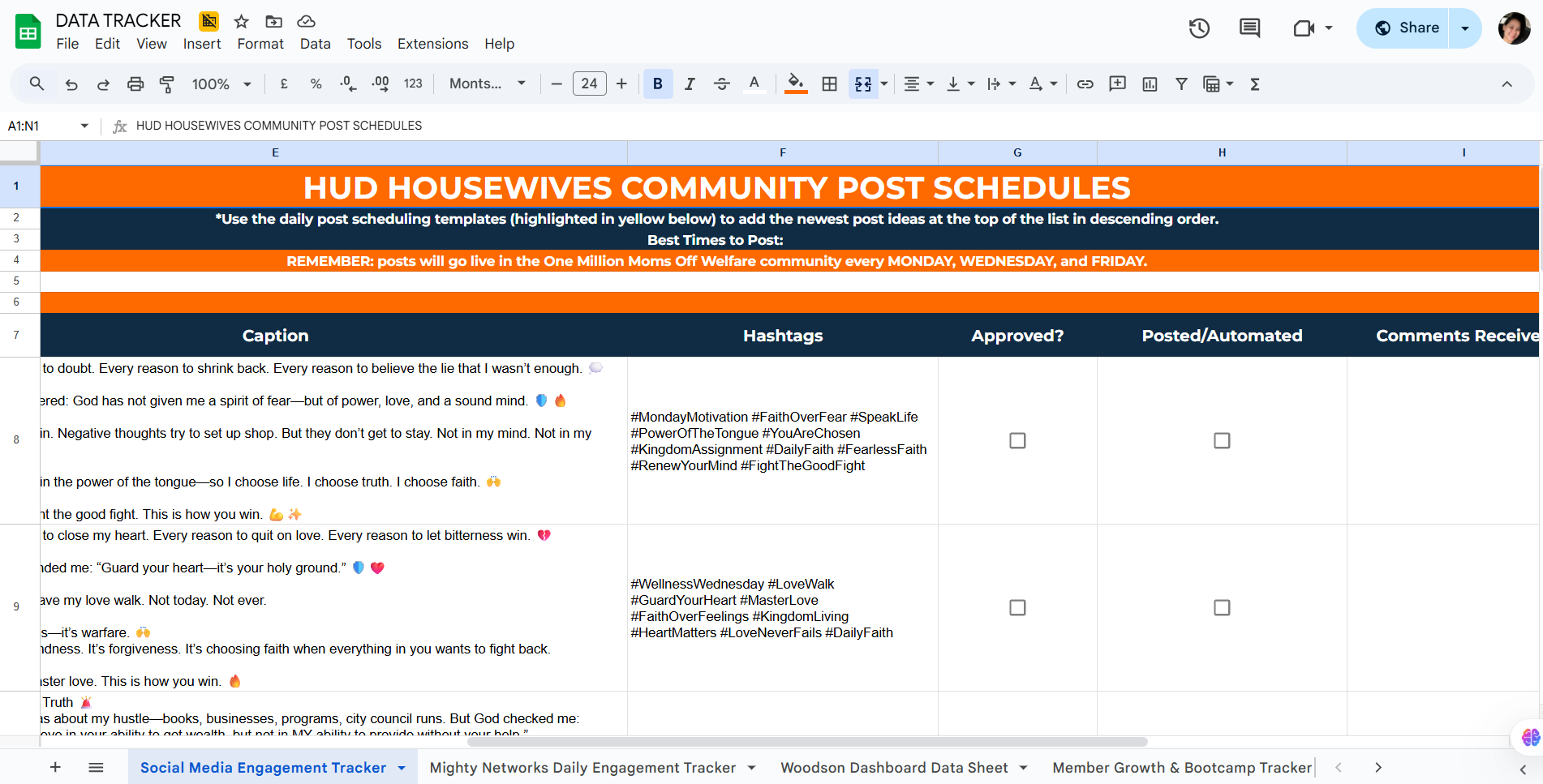
Task: Check the Approved box for MondayMotivation row
Action: coord(1017,440)
